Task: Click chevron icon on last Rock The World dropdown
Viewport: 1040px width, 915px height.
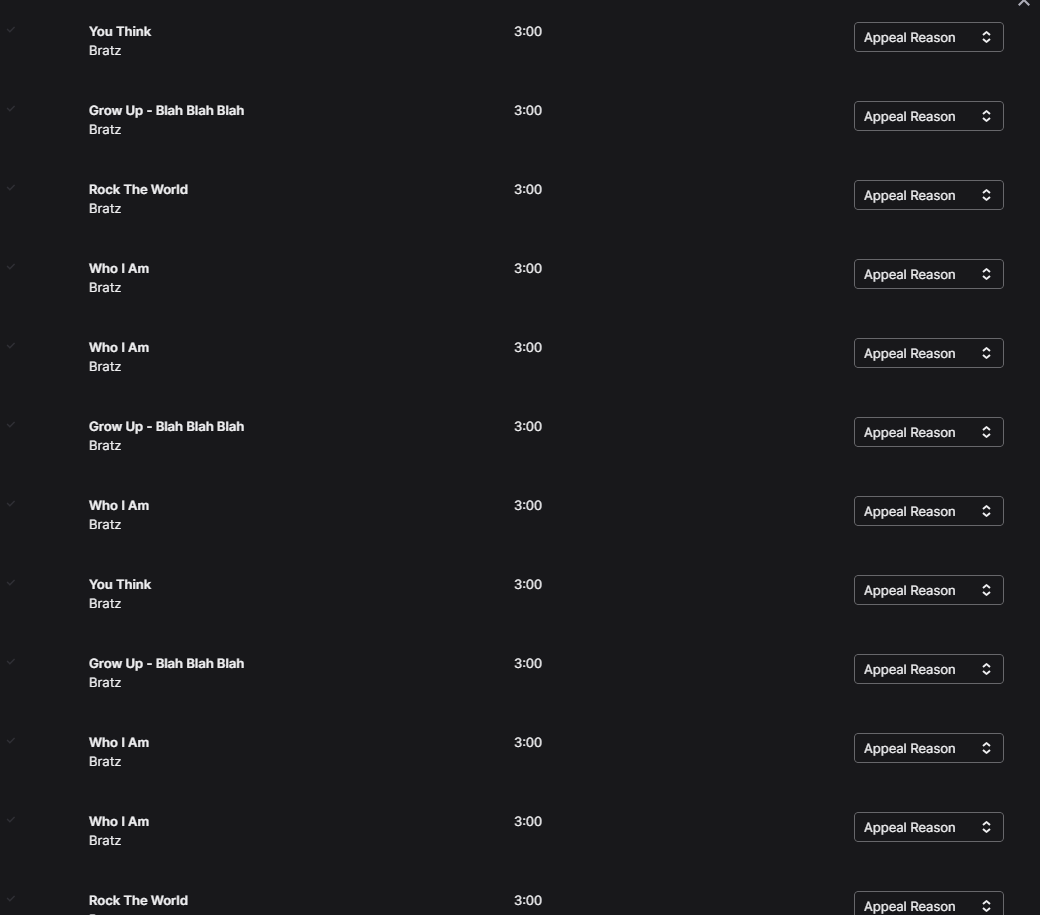Action: point(986,906)
